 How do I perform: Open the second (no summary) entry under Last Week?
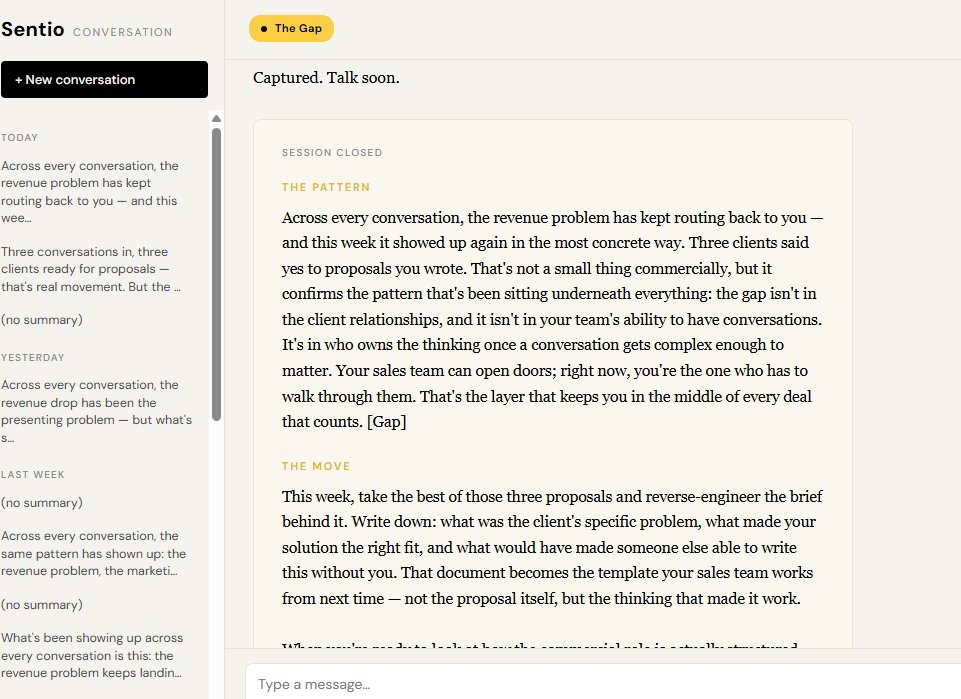(42, 605)
